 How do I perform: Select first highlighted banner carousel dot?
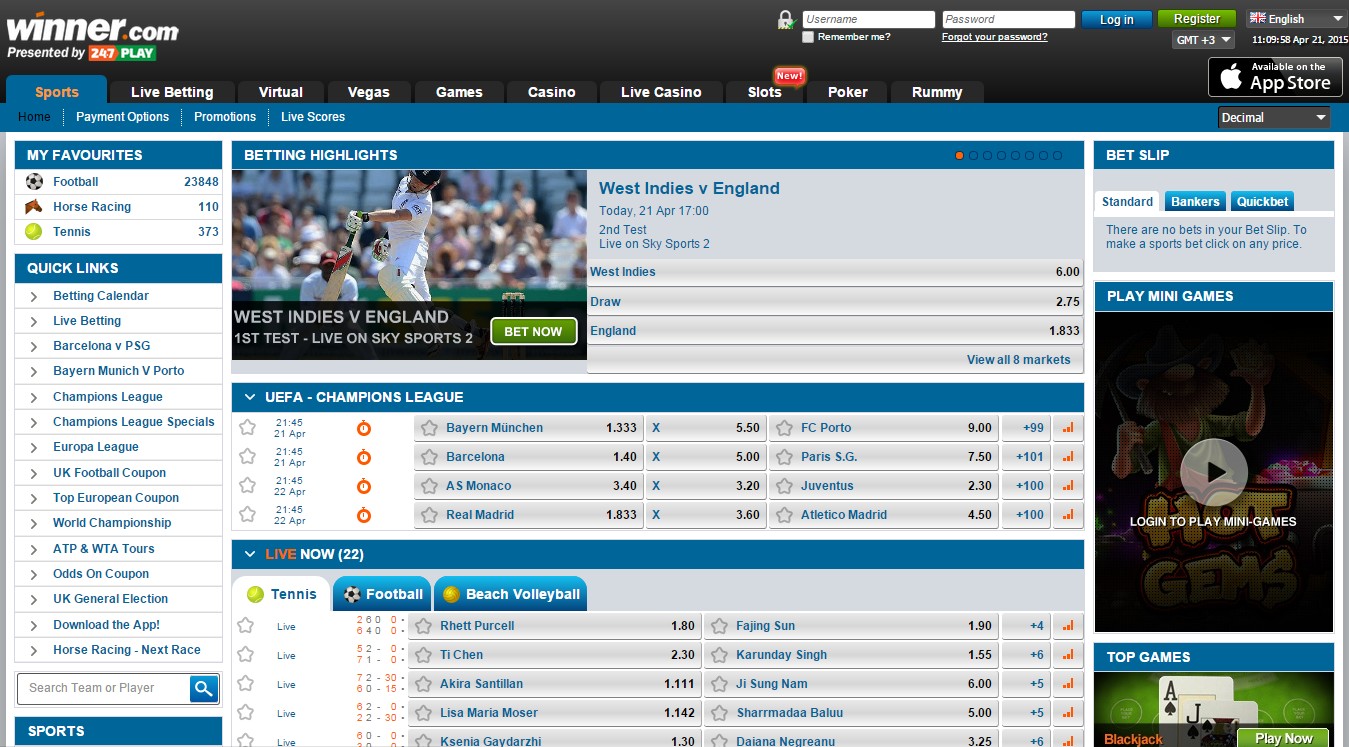point(960,156)
